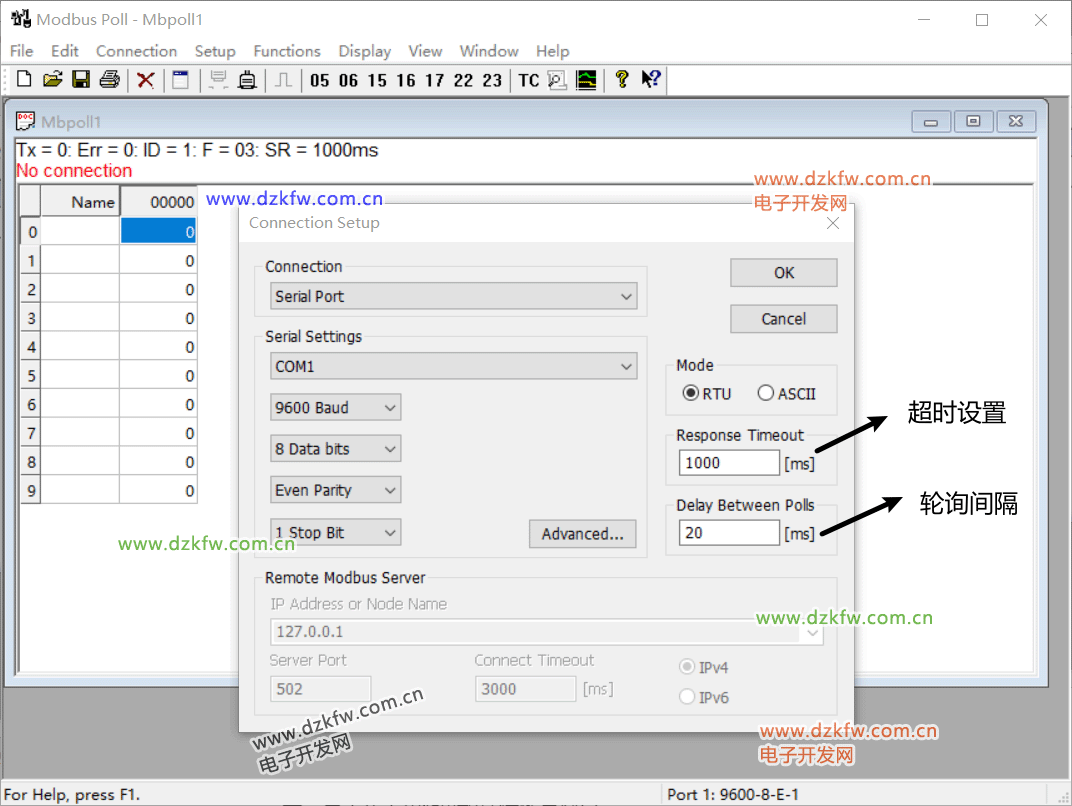The height and width of the screenshot is (806, 1072).
Task: Open the Even Parity dropdown
Action: click(335, 491)
